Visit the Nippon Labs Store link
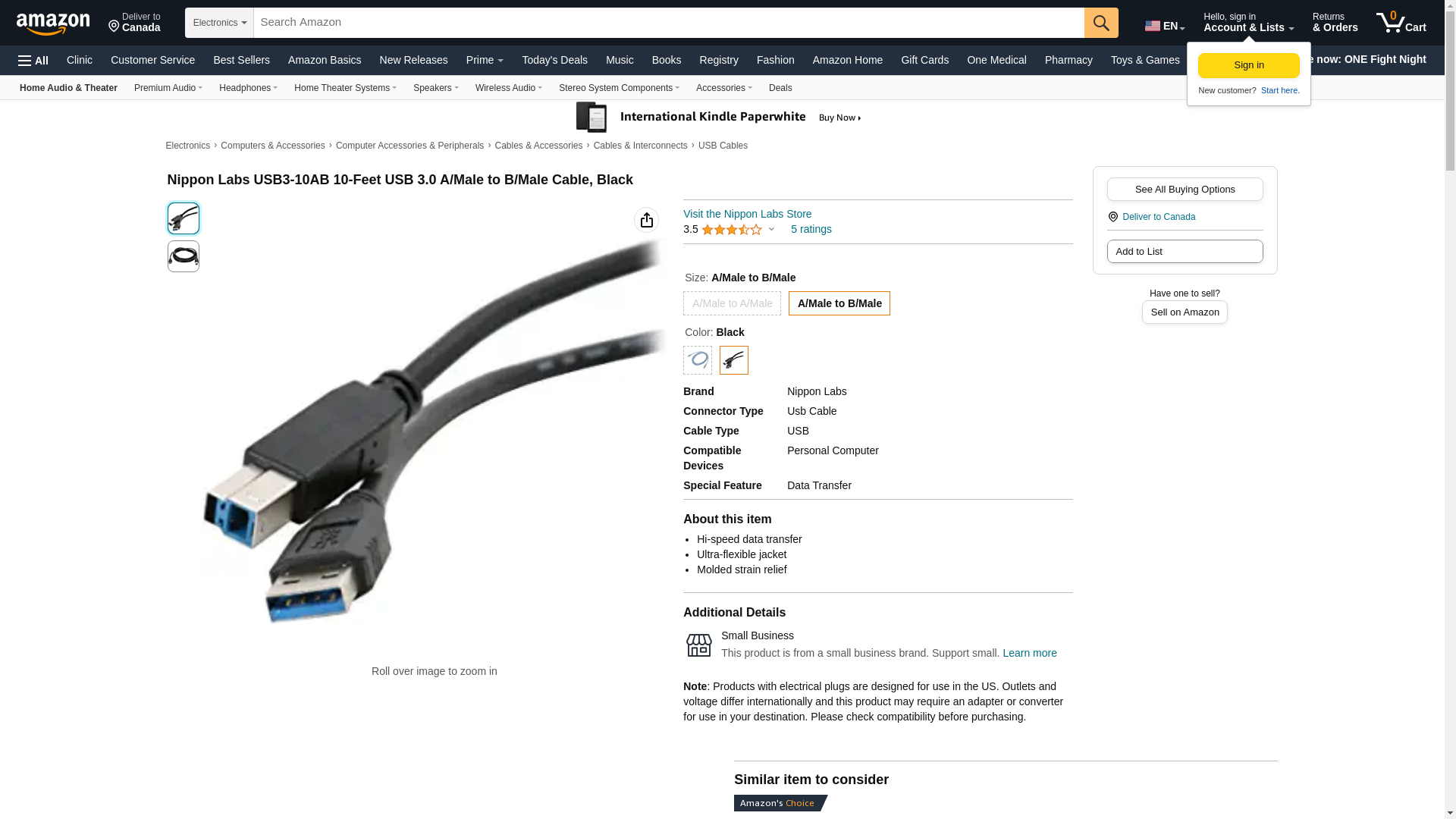 pyautogui.click(x=747, y=214)
